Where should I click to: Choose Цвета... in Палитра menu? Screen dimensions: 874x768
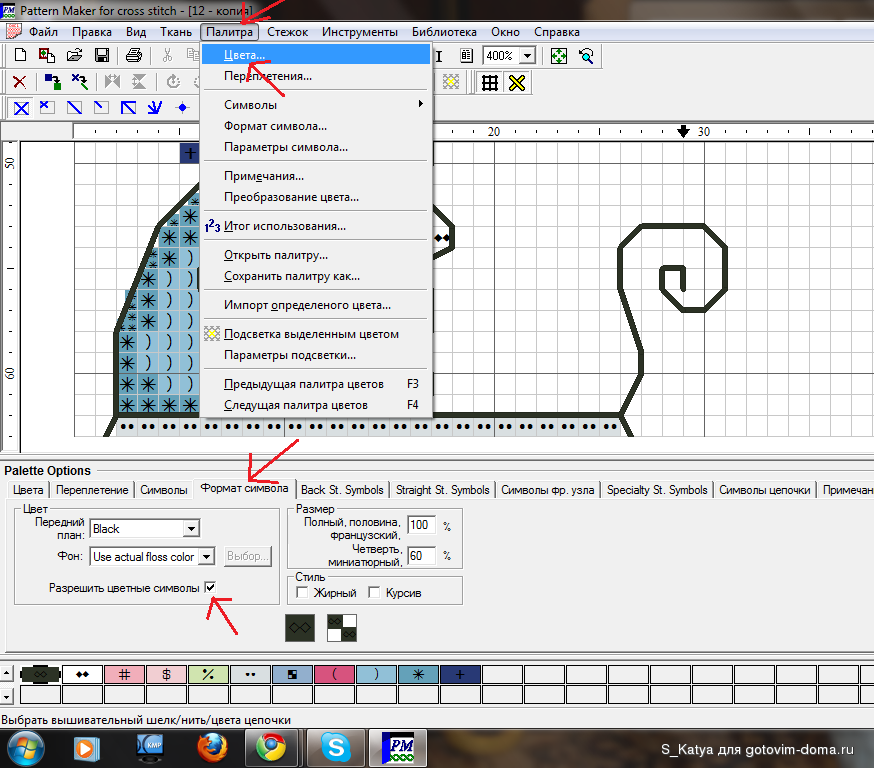316,55
